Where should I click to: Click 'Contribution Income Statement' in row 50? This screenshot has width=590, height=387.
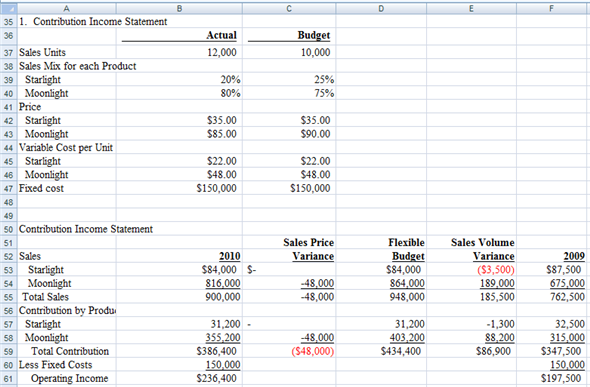tap(86, 229)
